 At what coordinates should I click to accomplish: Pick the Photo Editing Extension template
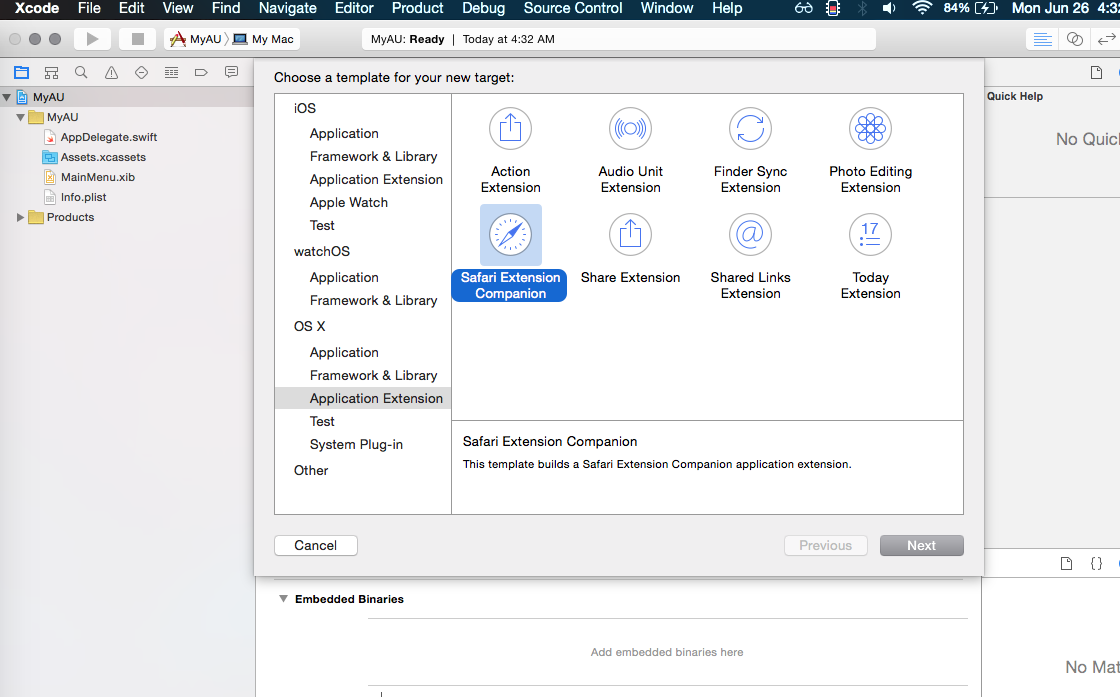coord(870,151)
